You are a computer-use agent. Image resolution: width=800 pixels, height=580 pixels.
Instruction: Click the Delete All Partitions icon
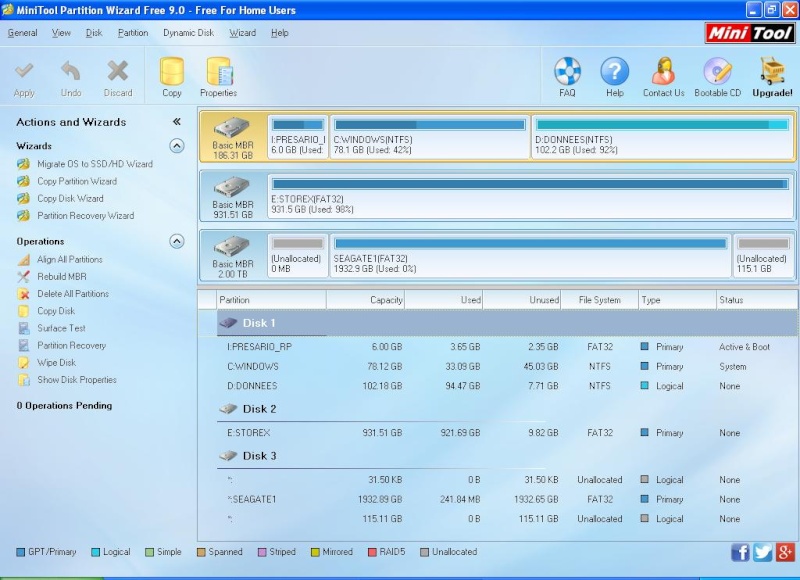tap(23, 294)
